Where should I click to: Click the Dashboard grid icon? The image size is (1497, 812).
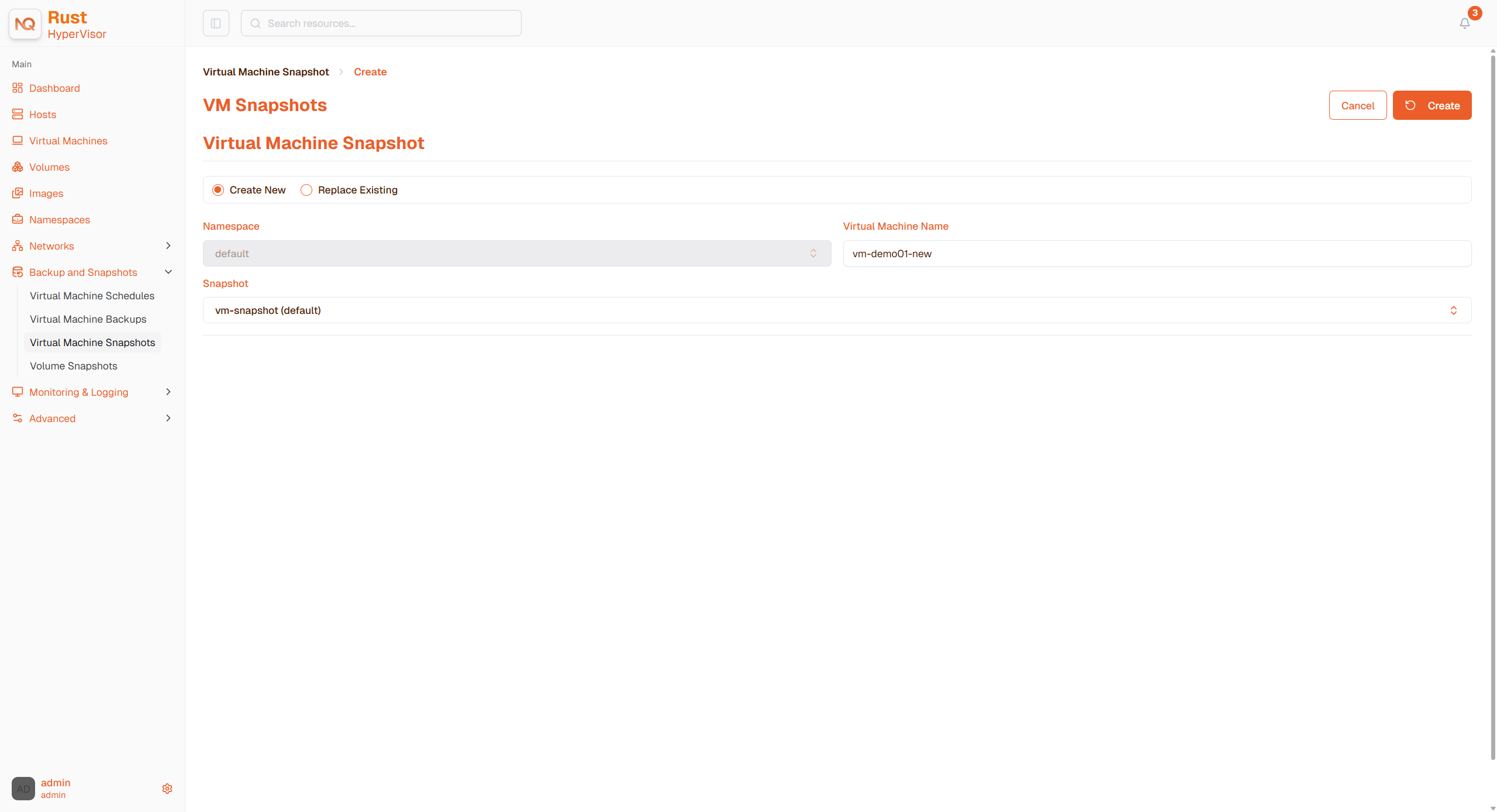(x=18, y=88)
